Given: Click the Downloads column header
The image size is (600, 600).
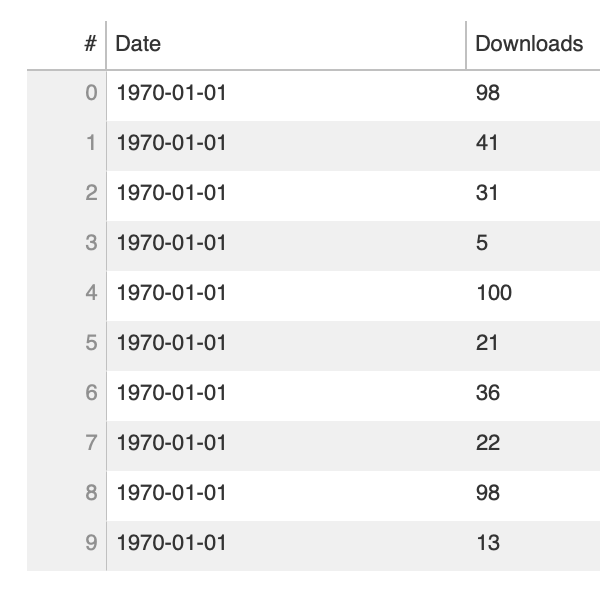Looking at the screenshot, I should (528, 44).
